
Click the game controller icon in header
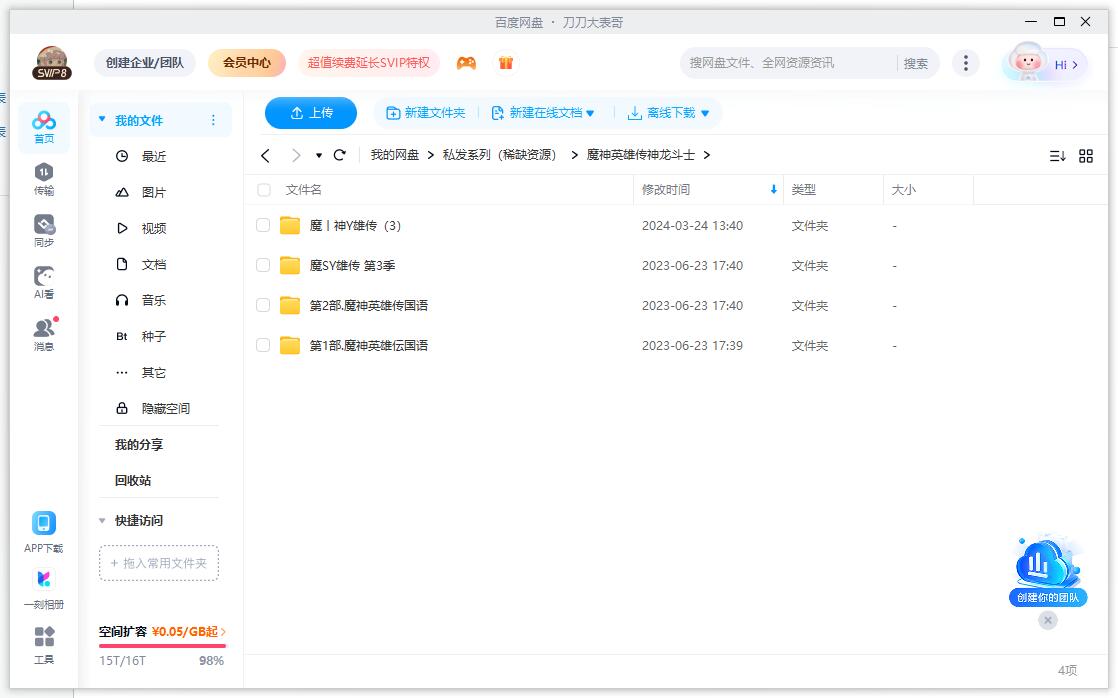466,63
